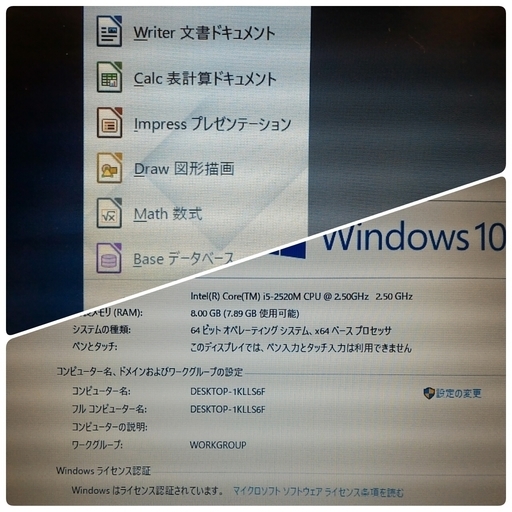
Task: Click the shield icon beside 設定の変更
Action: (x=429, y=393)
